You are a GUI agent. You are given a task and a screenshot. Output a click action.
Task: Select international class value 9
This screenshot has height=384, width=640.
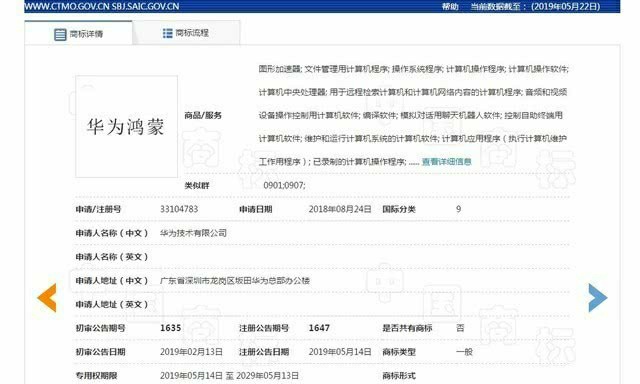click(458, 209)
